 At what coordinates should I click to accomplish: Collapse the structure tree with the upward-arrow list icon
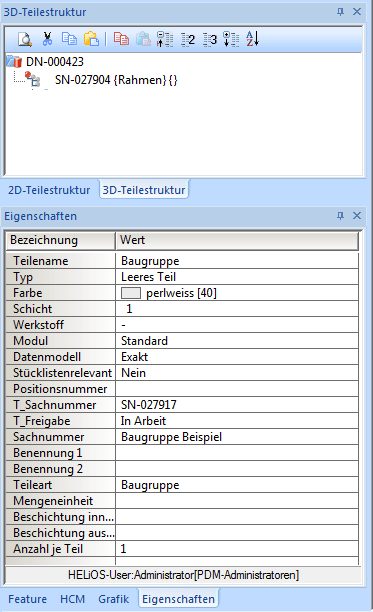[165, 39]
